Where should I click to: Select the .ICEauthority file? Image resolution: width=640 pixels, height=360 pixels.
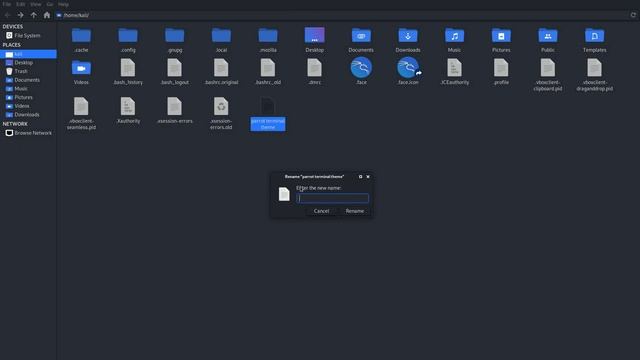click(454, 68)
